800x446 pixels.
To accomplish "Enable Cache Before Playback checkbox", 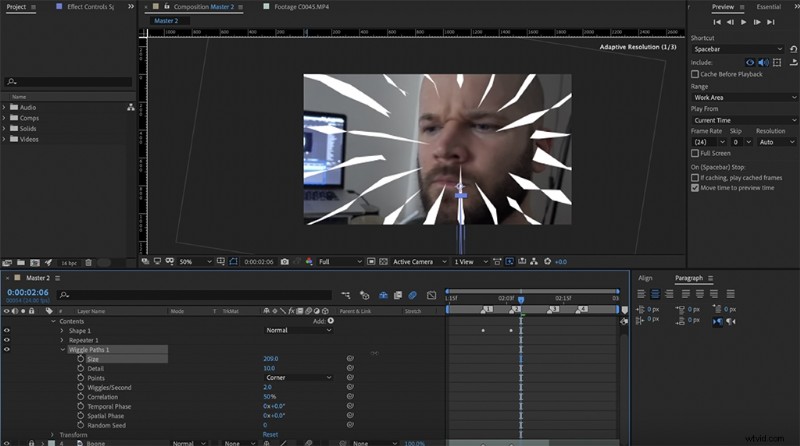I will [695, 74].
